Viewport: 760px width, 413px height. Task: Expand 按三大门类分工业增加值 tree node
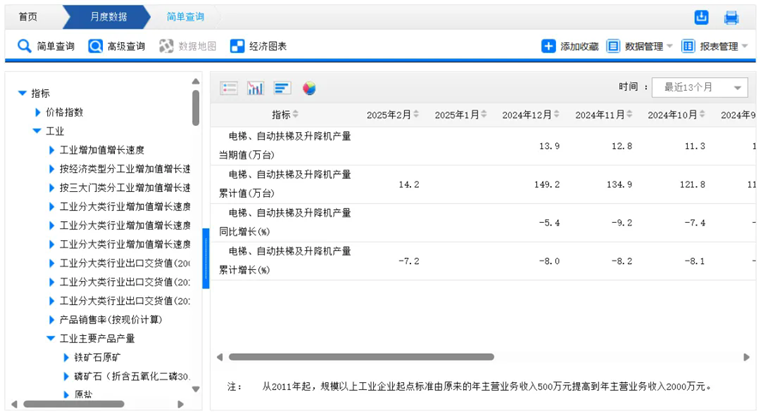click(x=51, y=188)
